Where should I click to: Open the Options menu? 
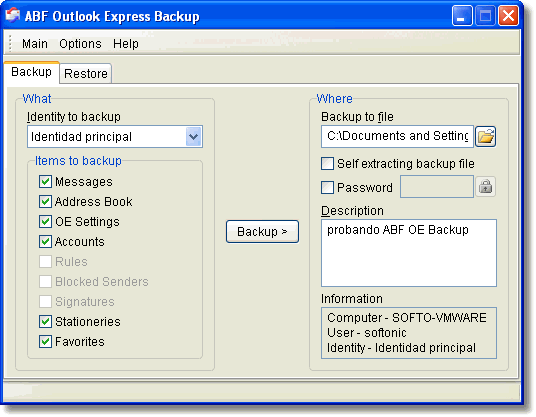click(80, 44)
